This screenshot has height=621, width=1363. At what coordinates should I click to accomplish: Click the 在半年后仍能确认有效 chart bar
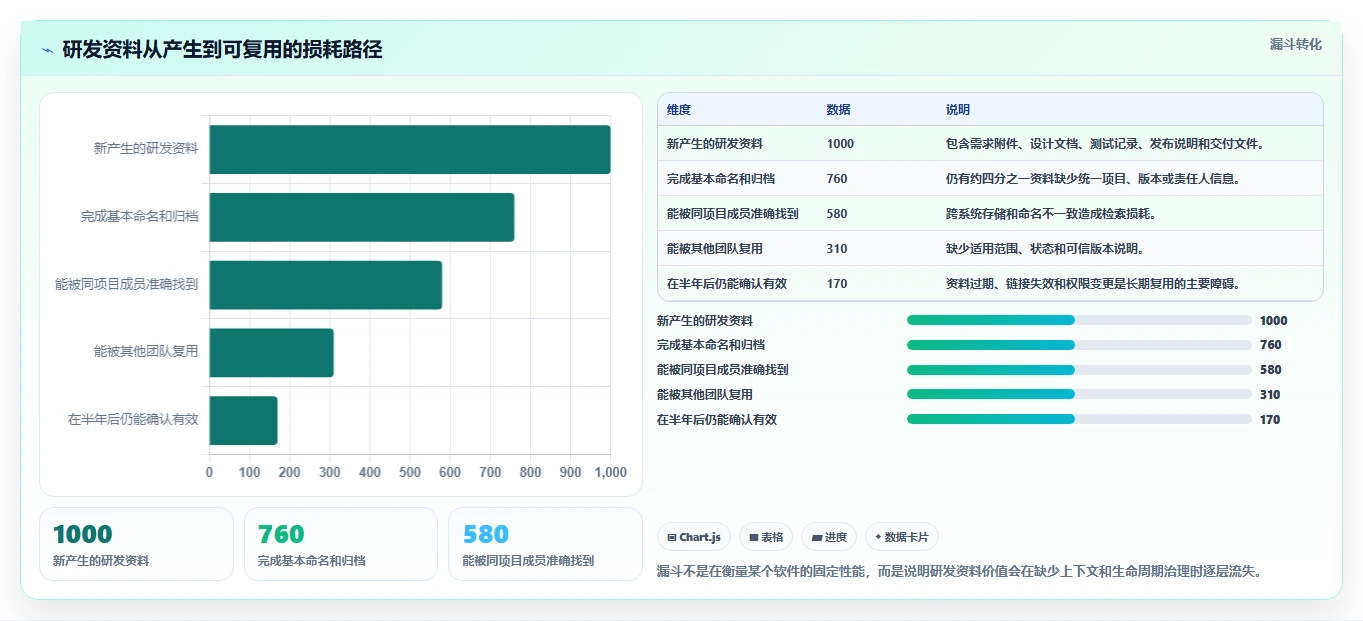pyautogui.click(x=244, y=420)
